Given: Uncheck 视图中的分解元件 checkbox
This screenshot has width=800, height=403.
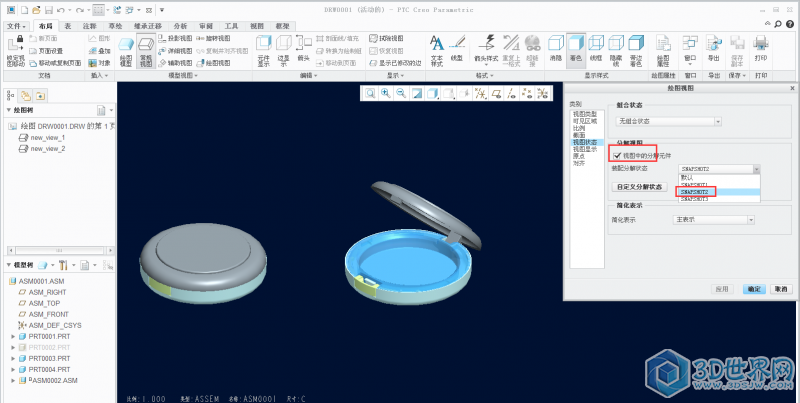Looking at the screenshot, I should coord(617,156).
